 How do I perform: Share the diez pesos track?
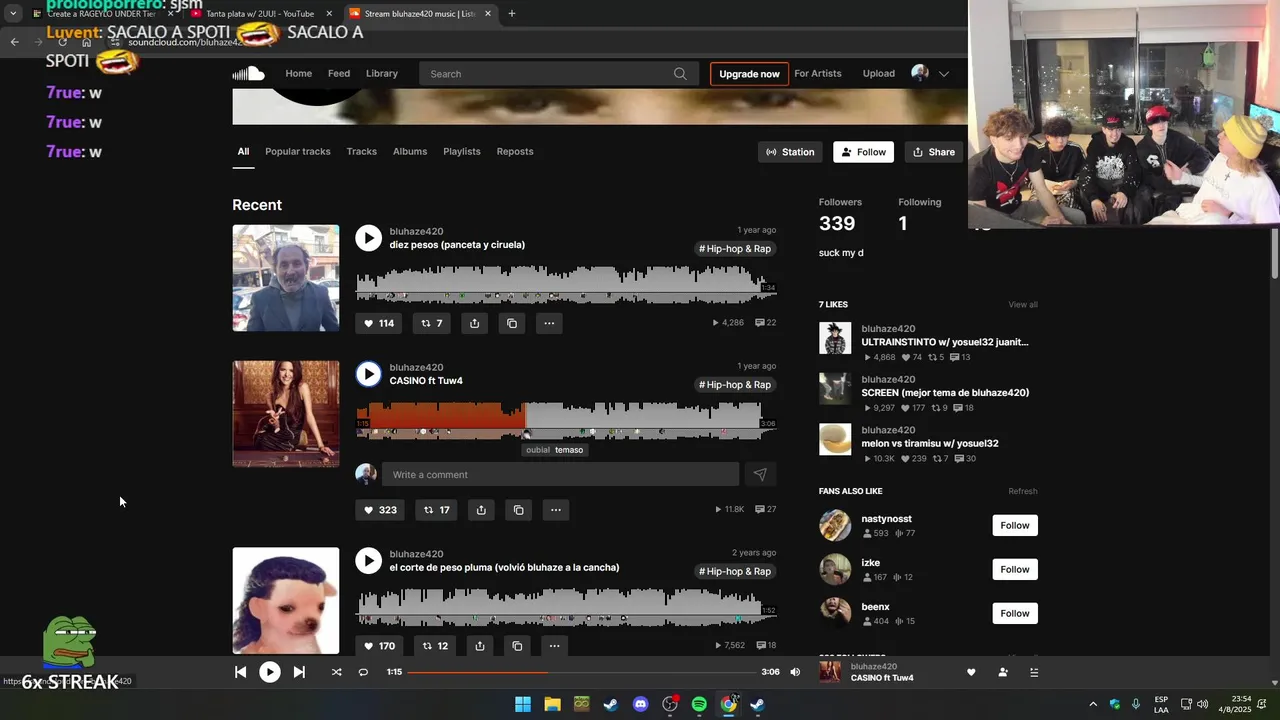pos(475,323)
